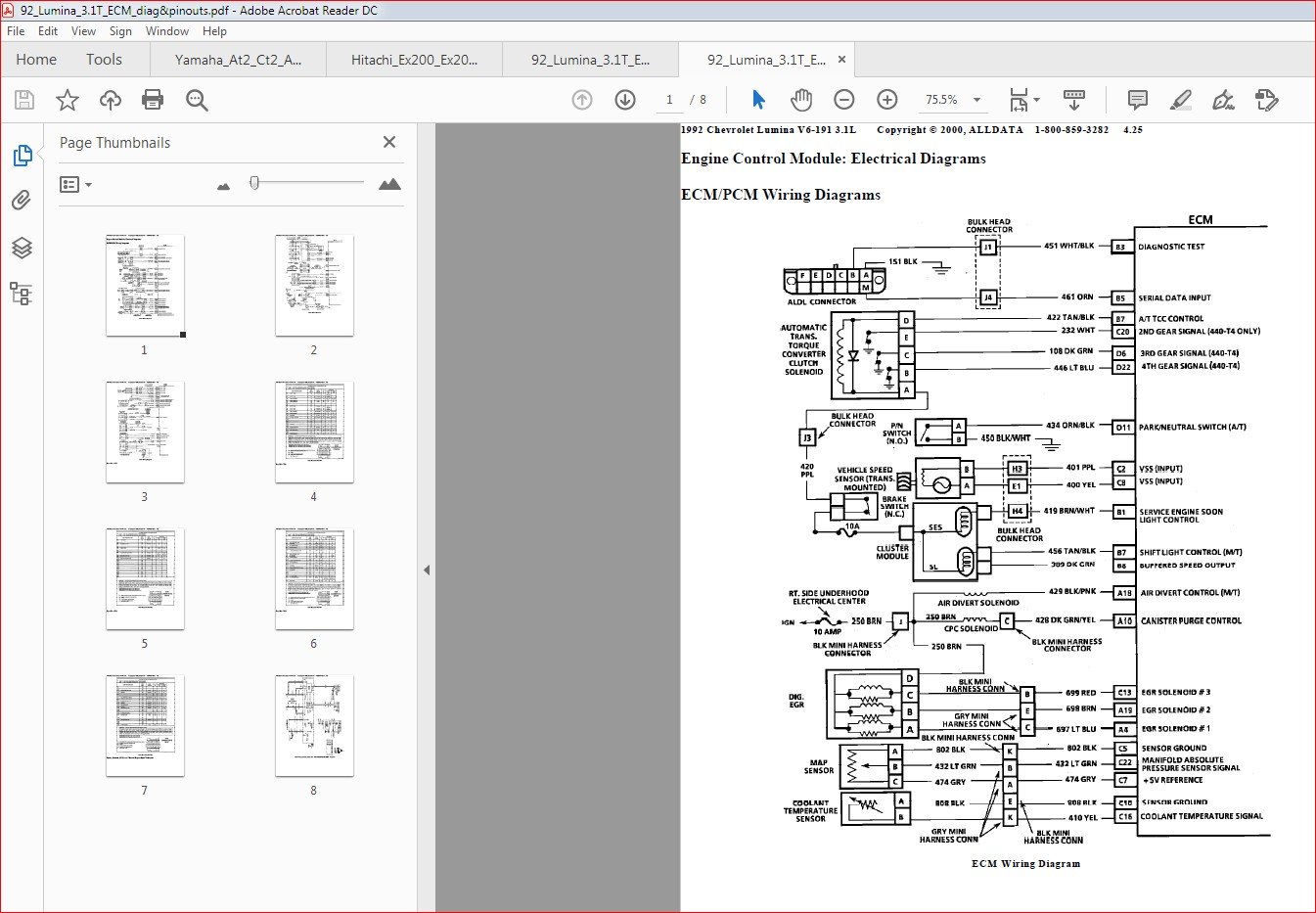Open the Sign document pen tool

1223,100
